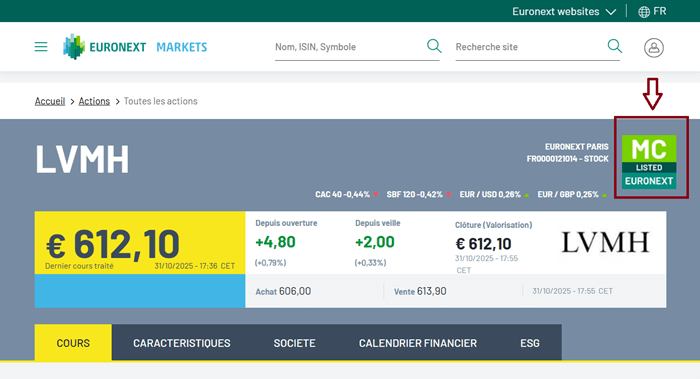Expand the Euronext websites dropdown
This screenshot has height=379, width=700.
click(564, 12)
